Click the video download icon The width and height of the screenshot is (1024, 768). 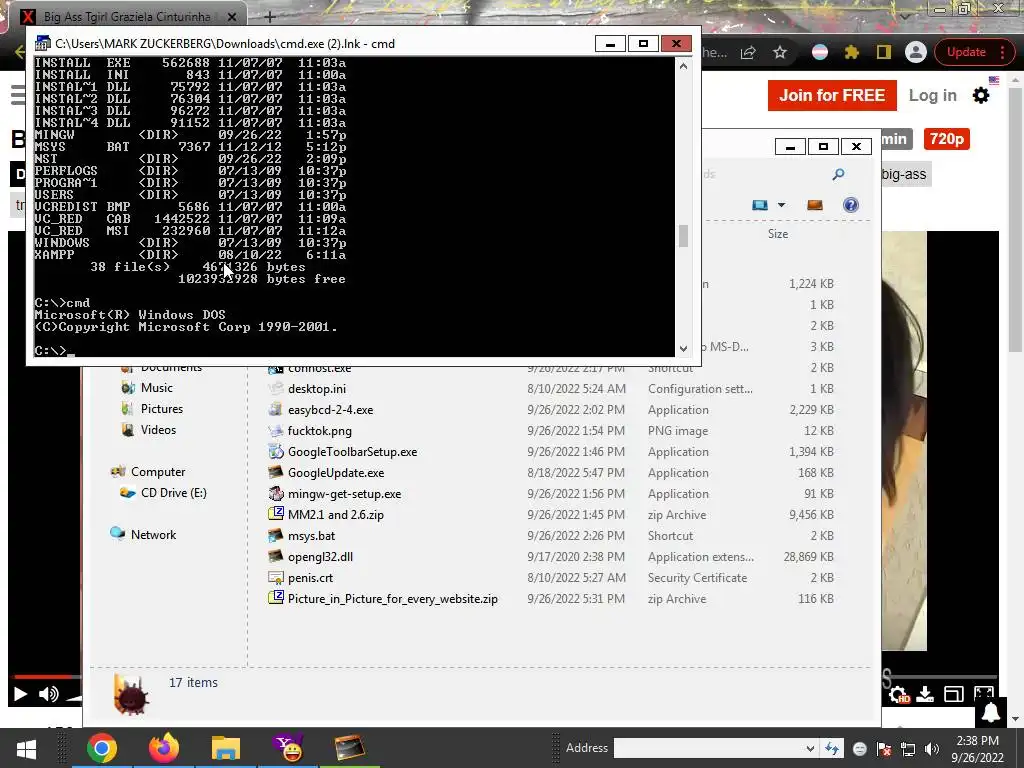pos(925,694)
